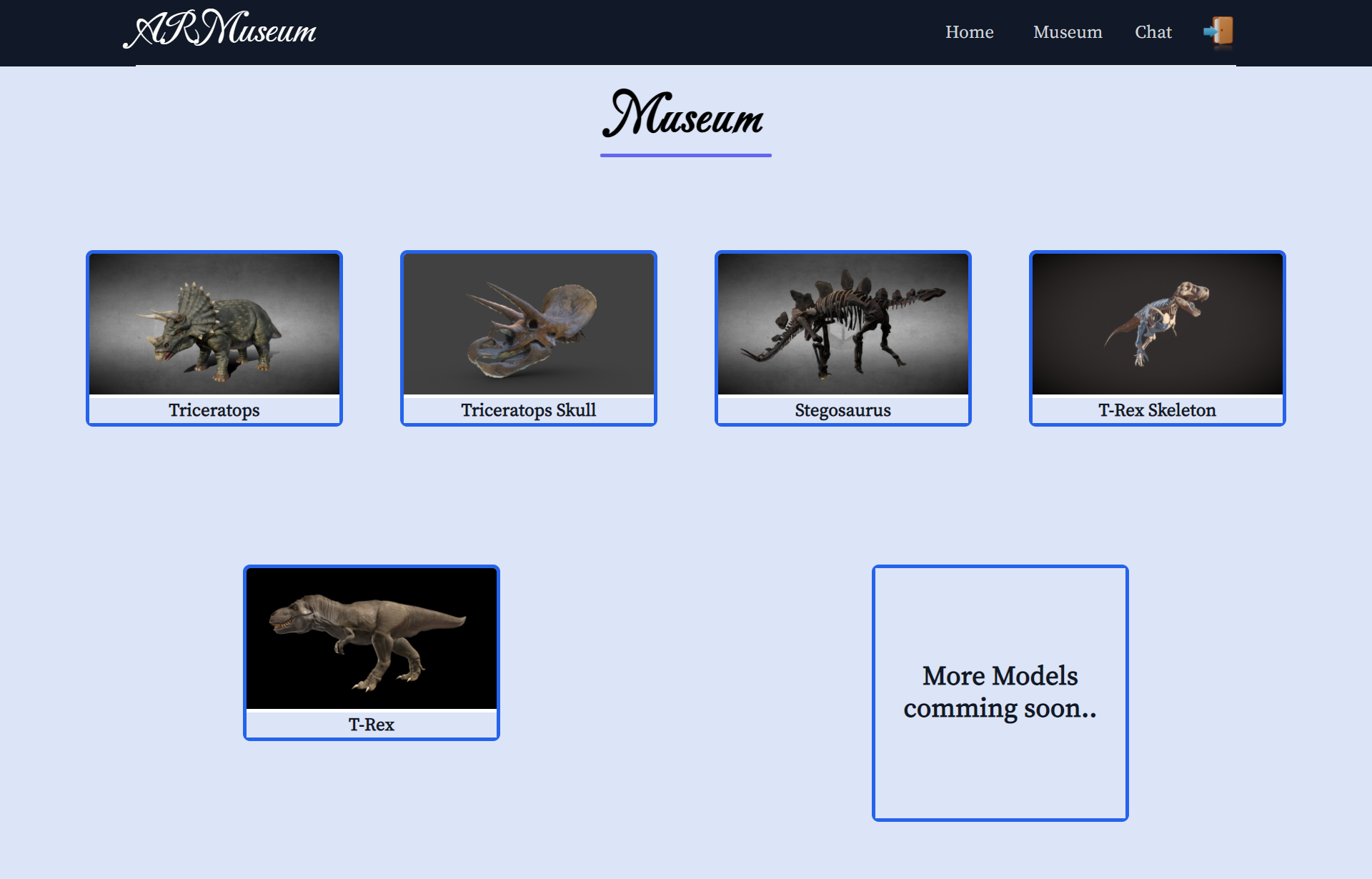1372x879 pixels.
Task: Click the Triceratops Skull caption
Action: tap(529, 410)
